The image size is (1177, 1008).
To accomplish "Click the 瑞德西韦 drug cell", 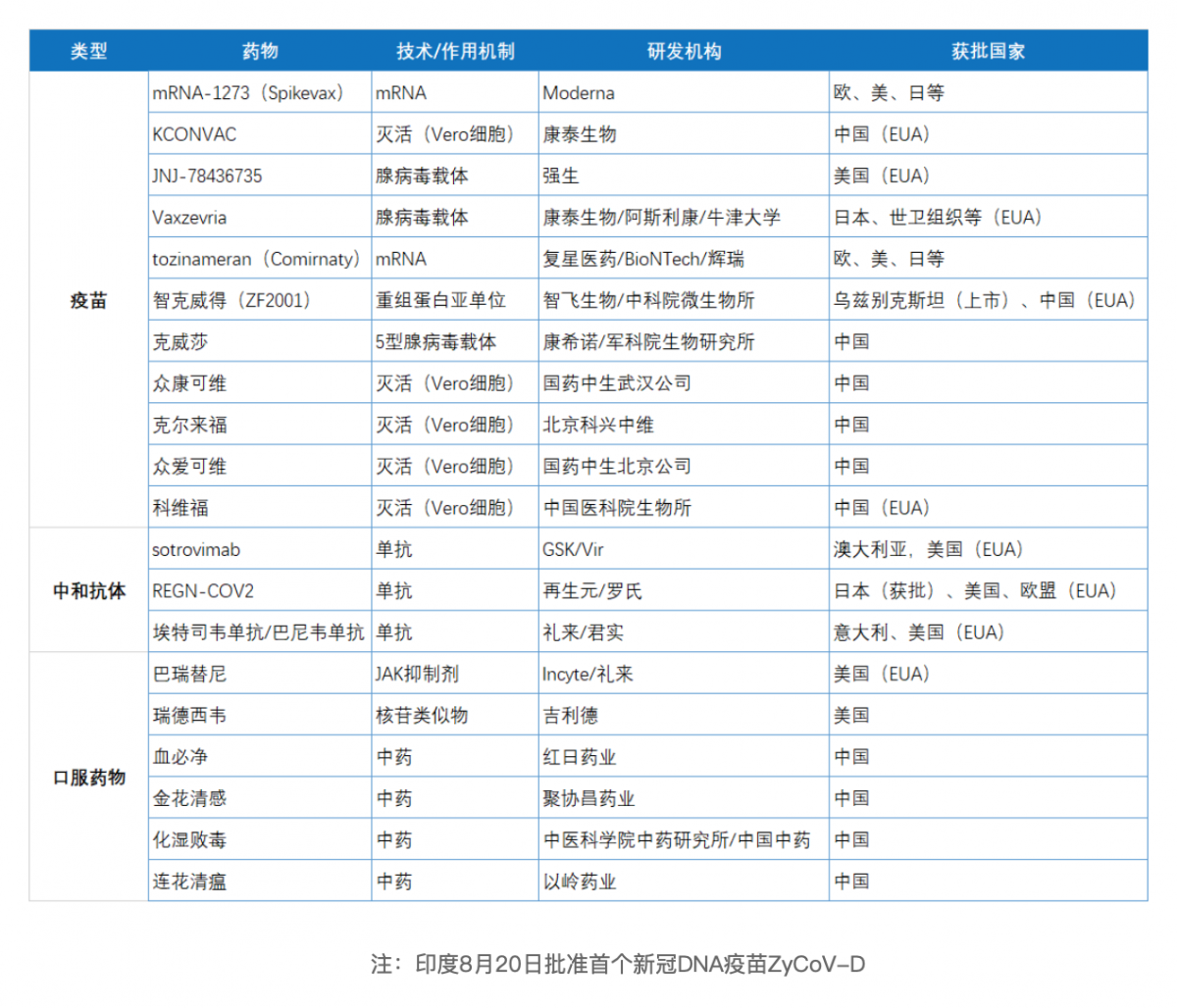I will point(260,715).
